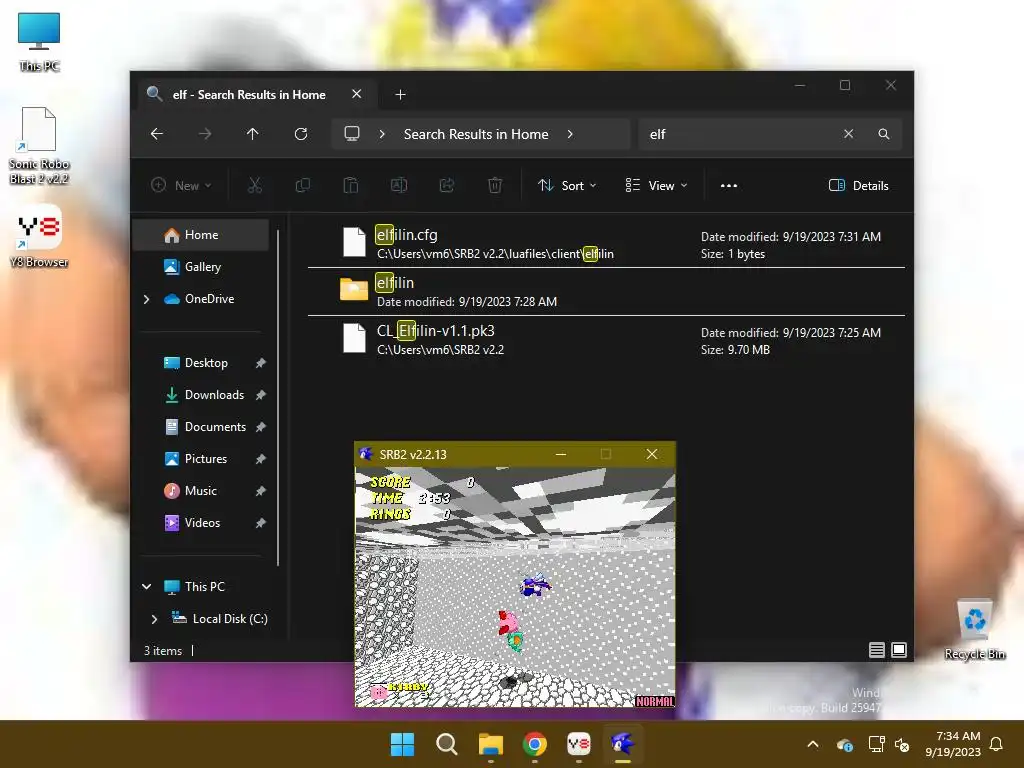The width and height of the screenshot is (1024, 768).
Task: Switch to SRB2 from the taskbar
Action: click(x=622, y=744)
